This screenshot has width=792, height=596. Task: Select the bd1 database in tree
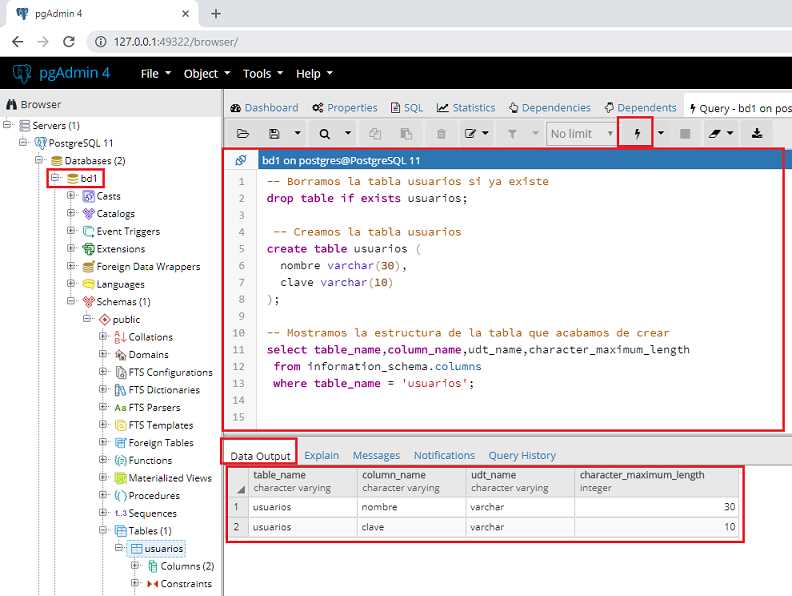88,178
